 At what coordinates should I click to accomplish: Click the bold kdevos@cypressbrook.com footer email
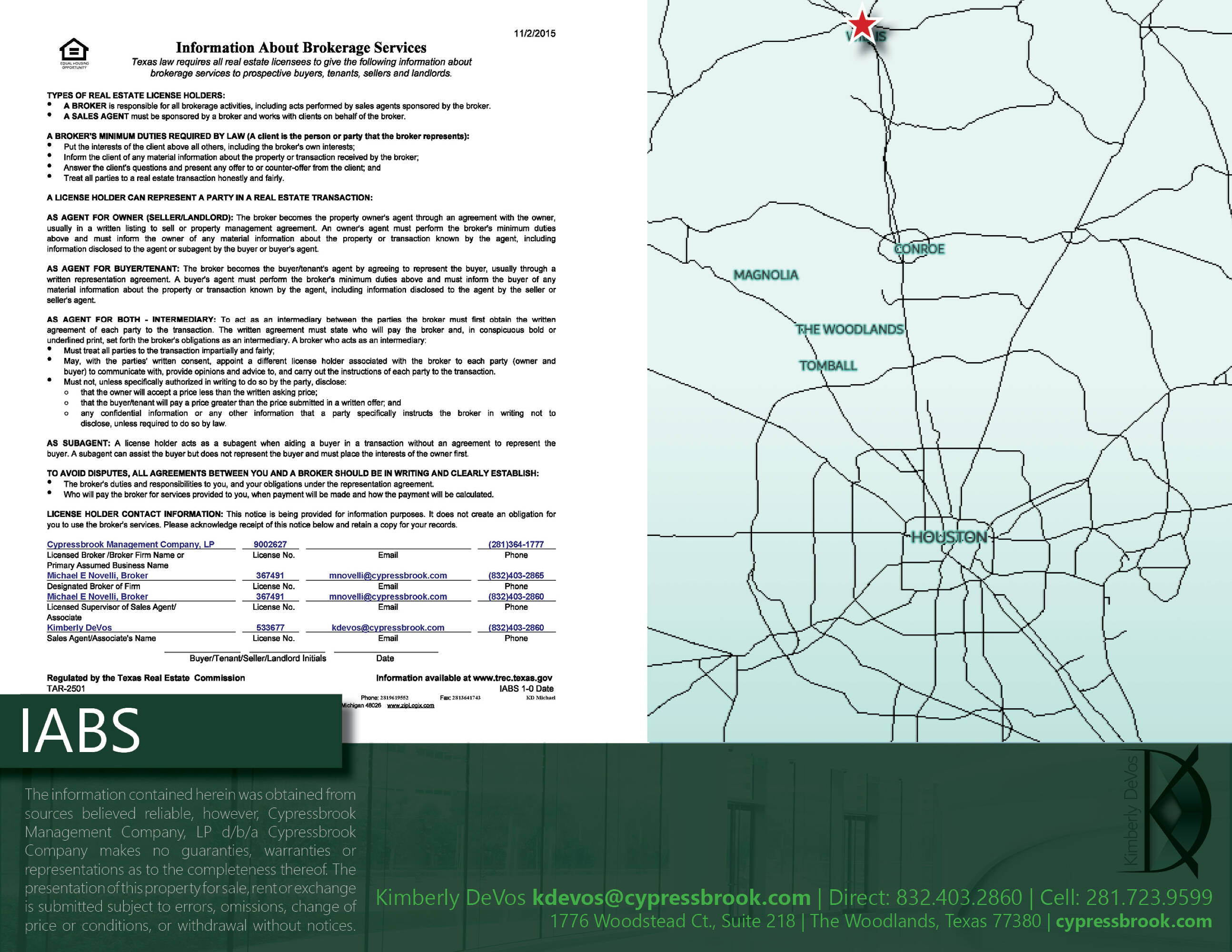[x=671, y=897]
